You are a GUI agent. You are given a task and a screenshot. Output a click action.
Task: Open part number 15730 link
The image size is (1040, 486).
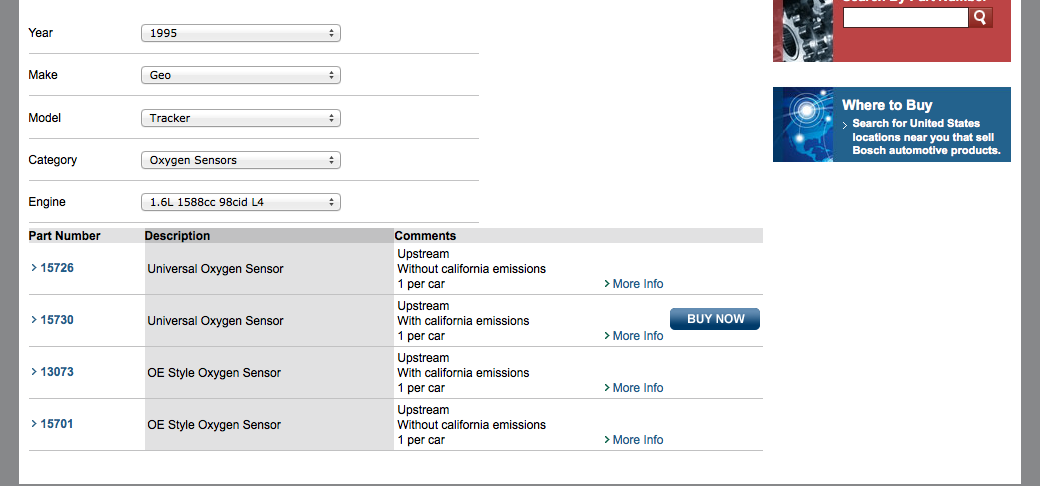coord(56,320)
